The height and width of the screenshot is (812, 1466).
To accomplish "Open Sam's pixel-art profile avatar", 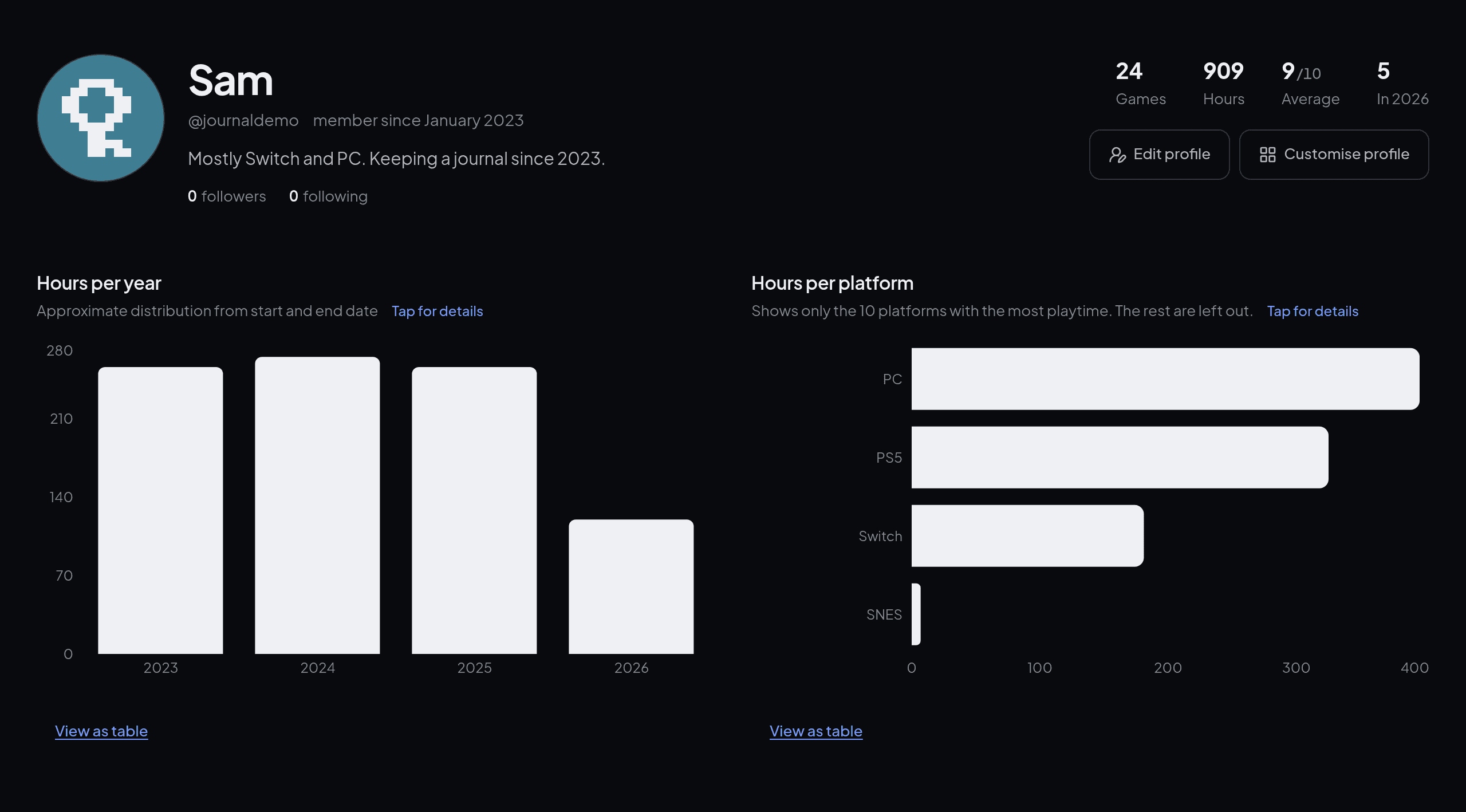I will (x=101, y=118).
